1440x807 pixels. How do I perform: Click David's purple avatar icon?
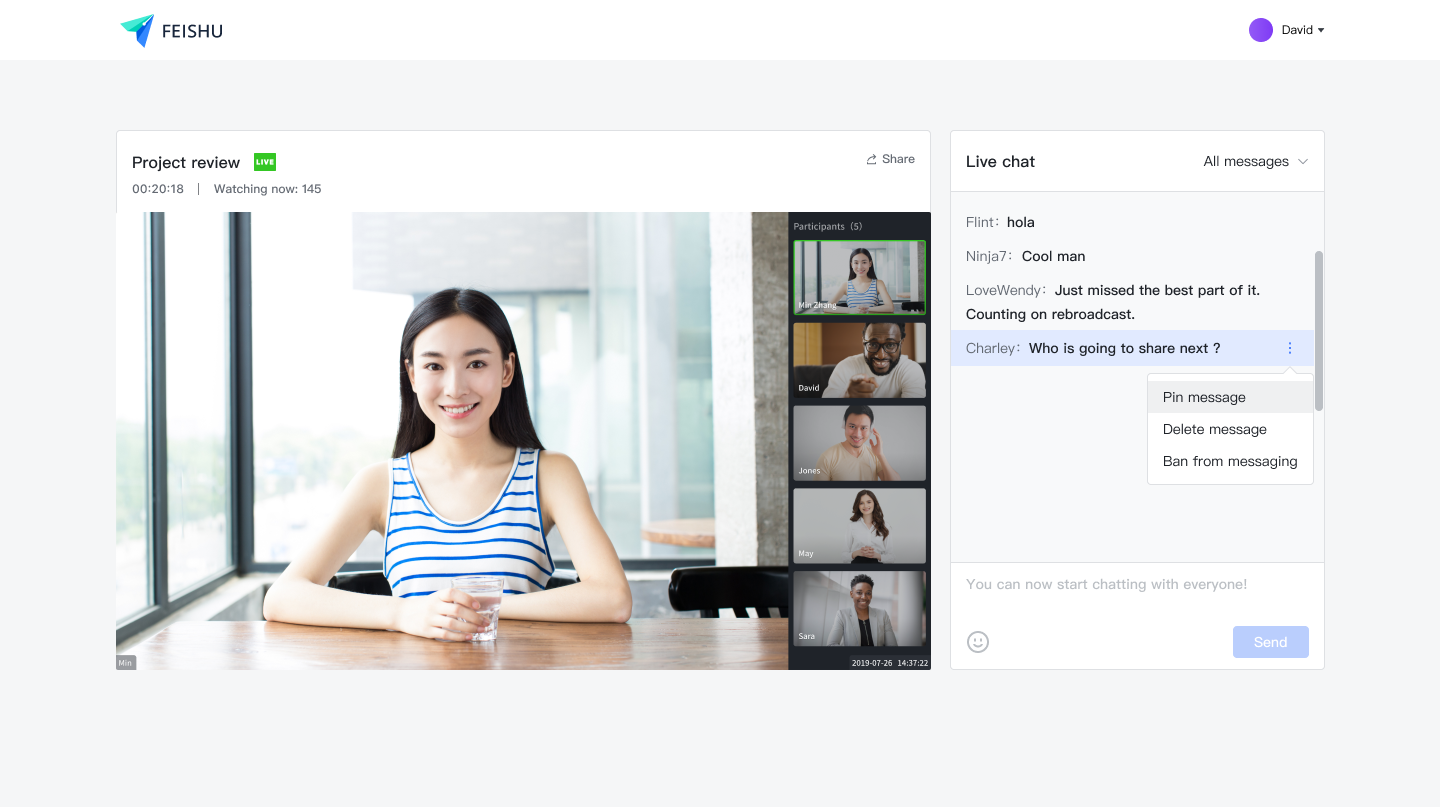[1260, 30]
